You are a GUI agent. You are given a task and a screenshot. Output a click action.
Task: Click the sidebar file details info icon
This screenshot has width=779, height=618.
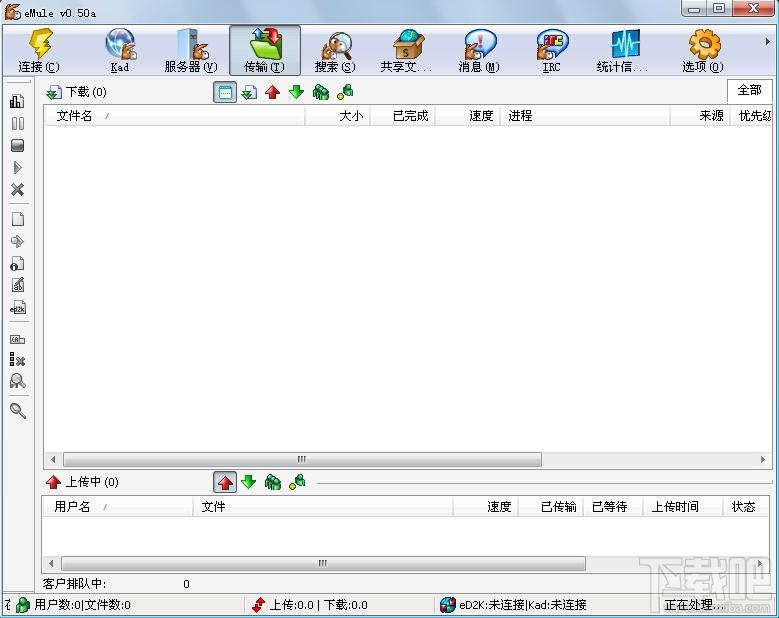tap(17, 263)
